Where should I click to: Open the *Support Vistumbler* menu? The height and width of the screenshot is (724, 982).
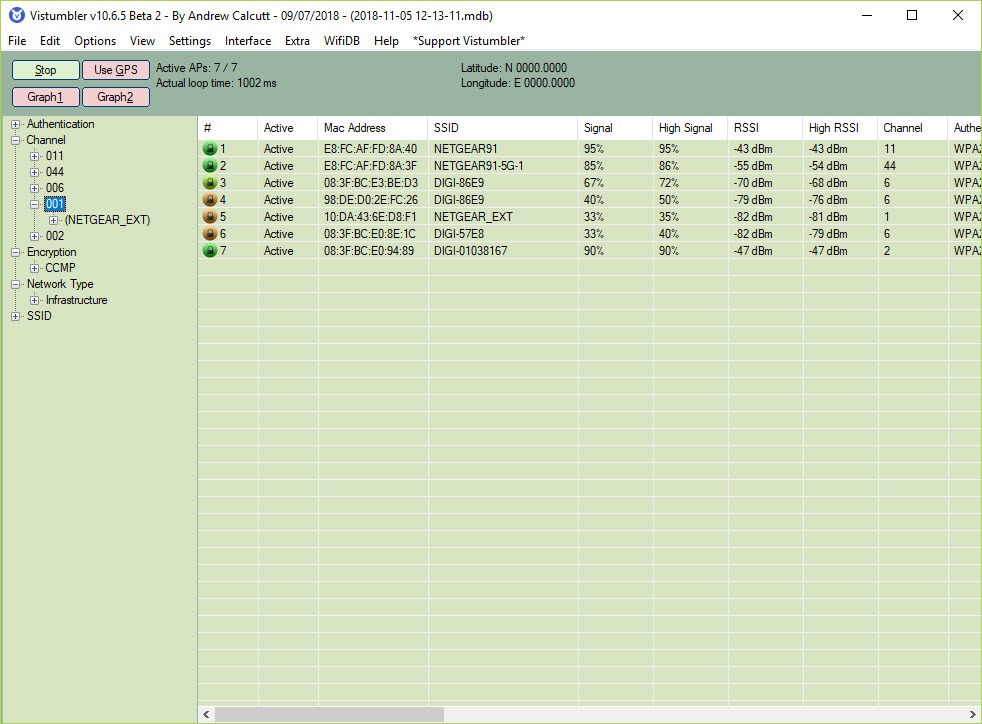(x=468, y=41)
